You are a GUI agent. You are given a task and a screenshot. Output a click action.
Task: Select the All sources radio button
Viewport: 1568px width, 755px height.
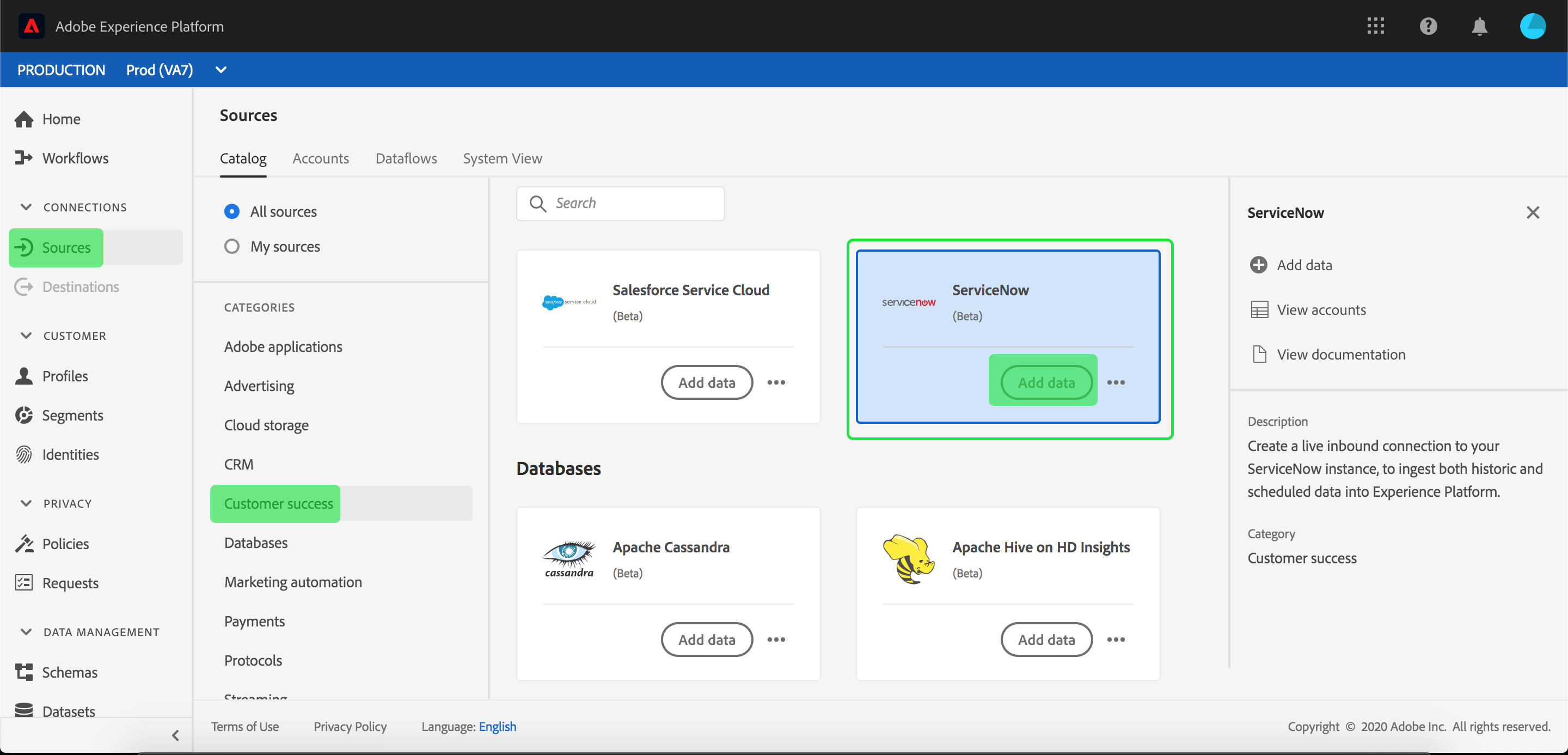[231, 211]
